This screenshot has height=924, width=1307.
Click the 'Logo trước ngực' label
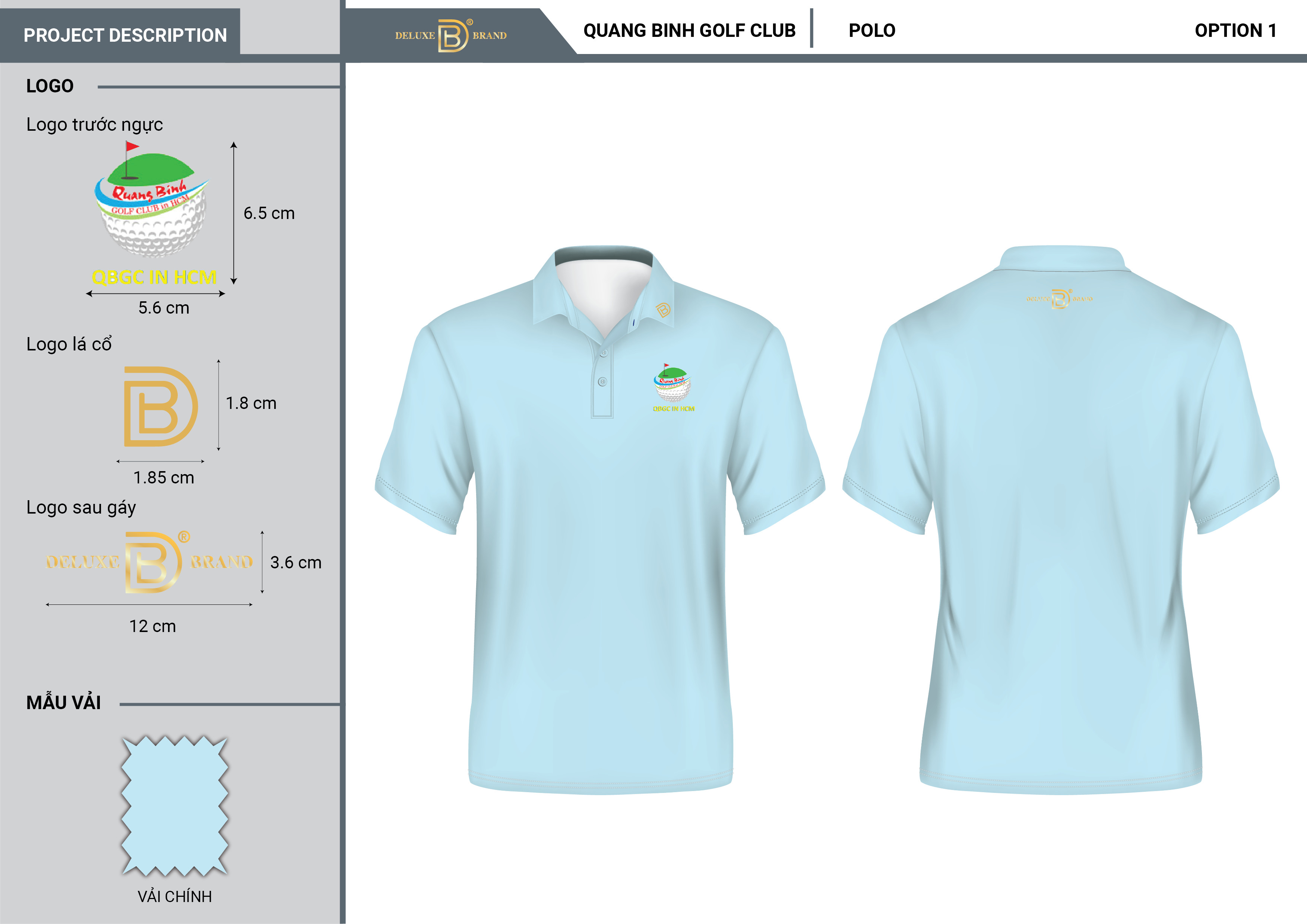click(x=95, y=125)
